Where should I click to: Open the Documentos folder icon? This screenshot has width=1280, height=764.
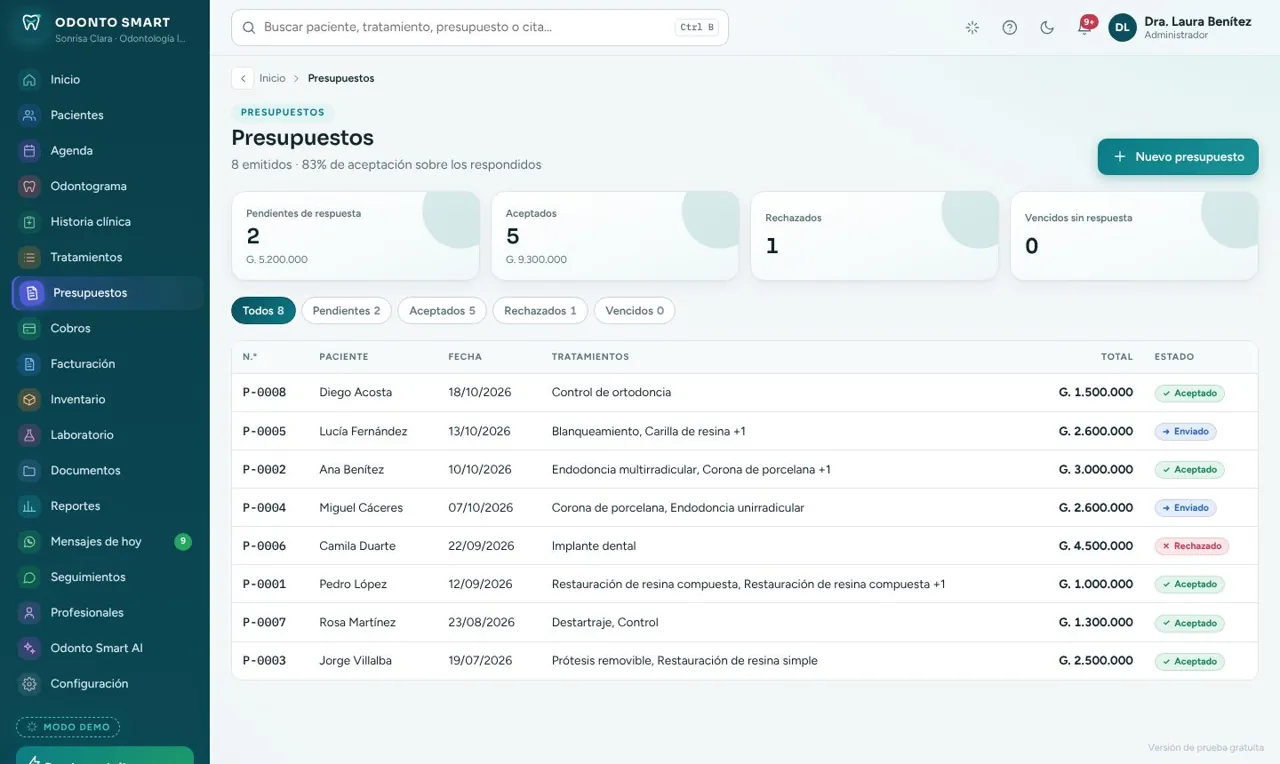tap(30, 470)
